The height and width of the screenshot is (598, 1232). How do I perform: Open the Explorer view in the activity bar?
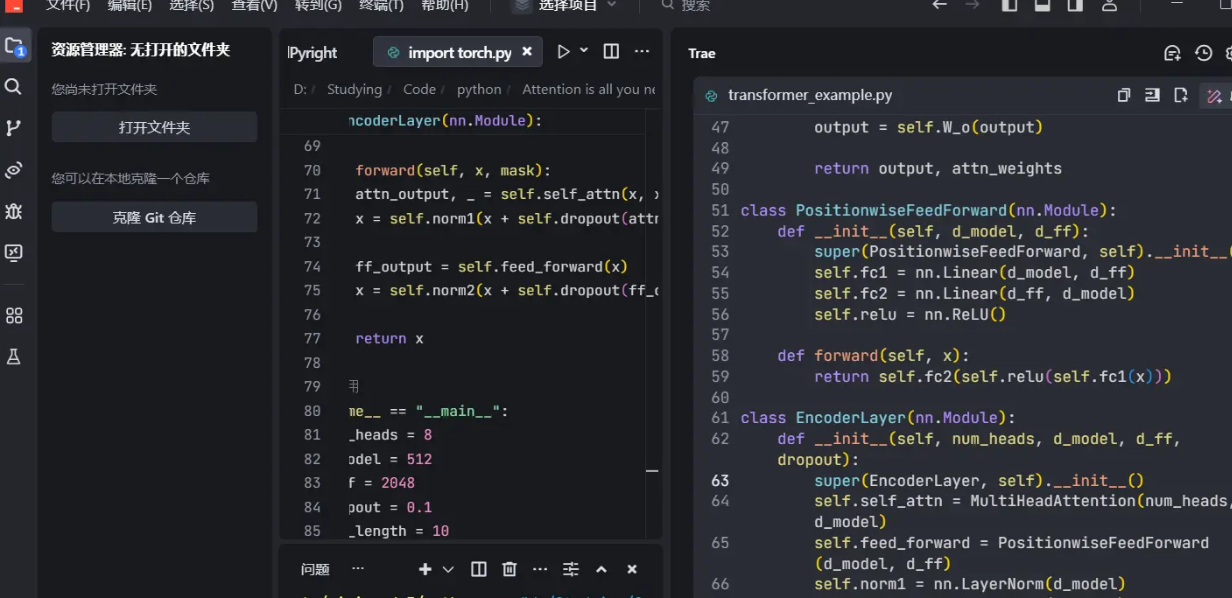pos(14,47)
